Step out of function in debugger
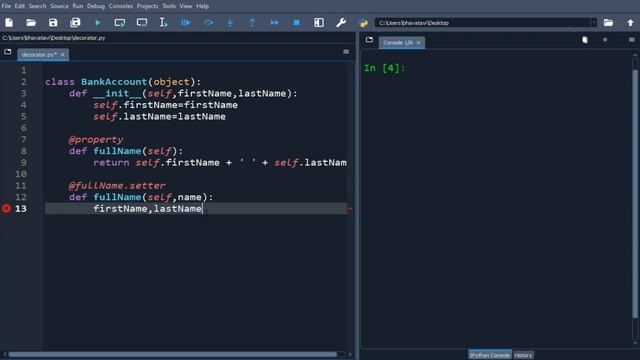 (252, 23)
